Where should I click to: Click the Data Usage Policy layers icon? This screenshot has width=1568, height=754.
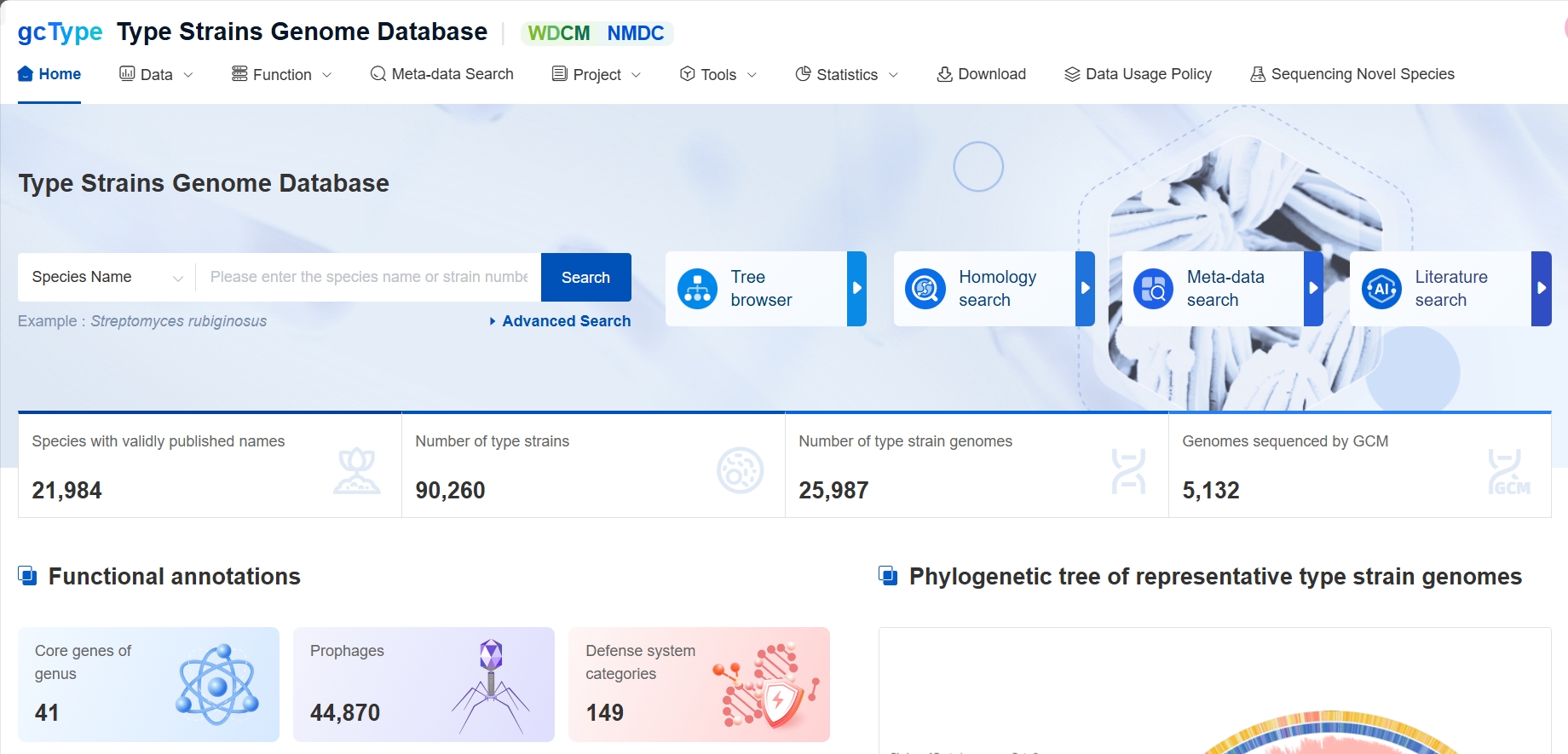click(x=1072, y=74)
